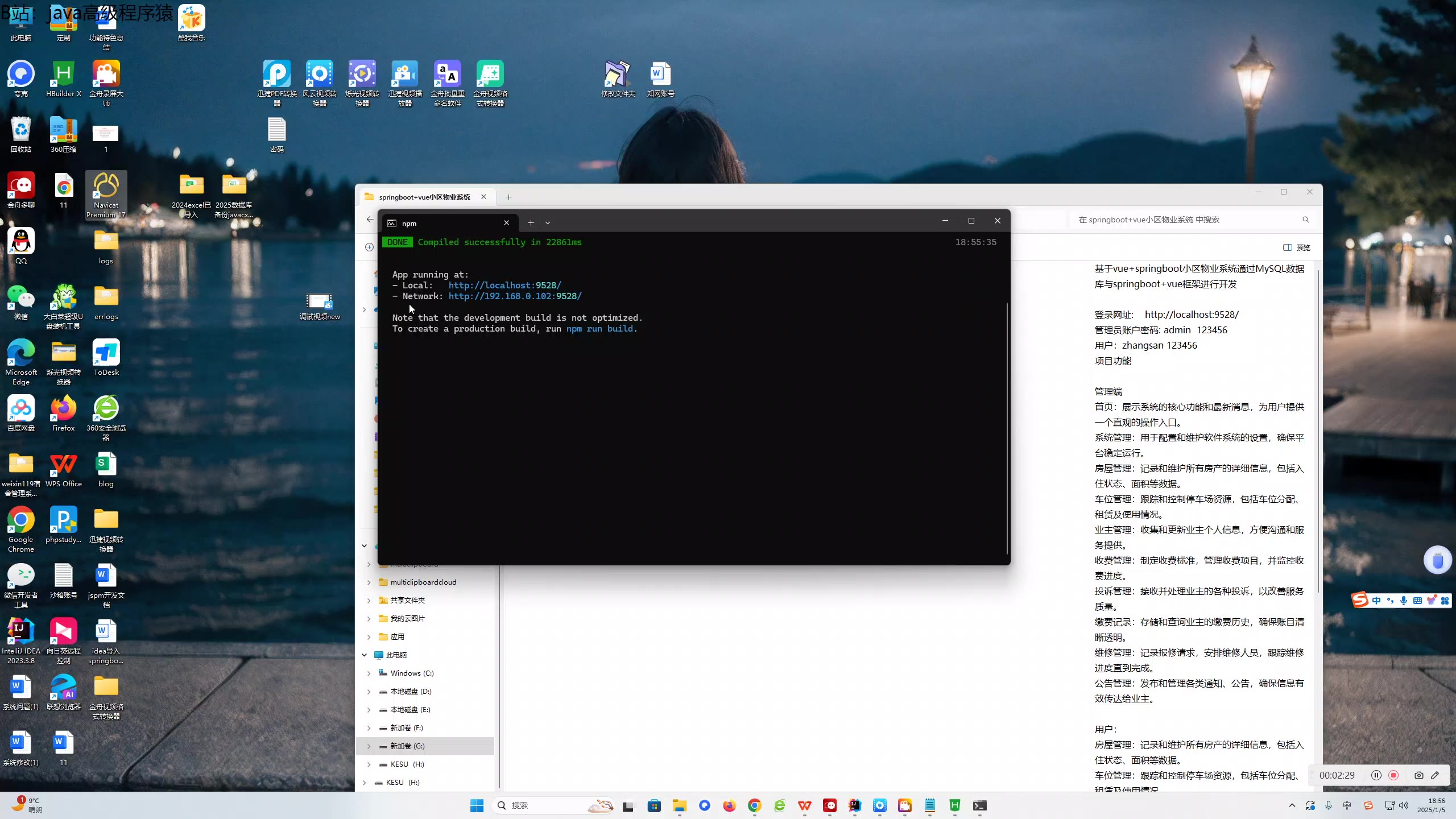Click Chrome icon in taskbar
The height and width of the screenshot is (819, 1456).
[754, 805]
